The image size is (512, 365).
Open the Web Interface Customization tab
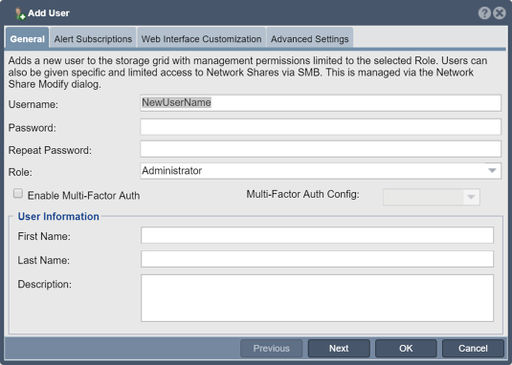pos(201,38)
